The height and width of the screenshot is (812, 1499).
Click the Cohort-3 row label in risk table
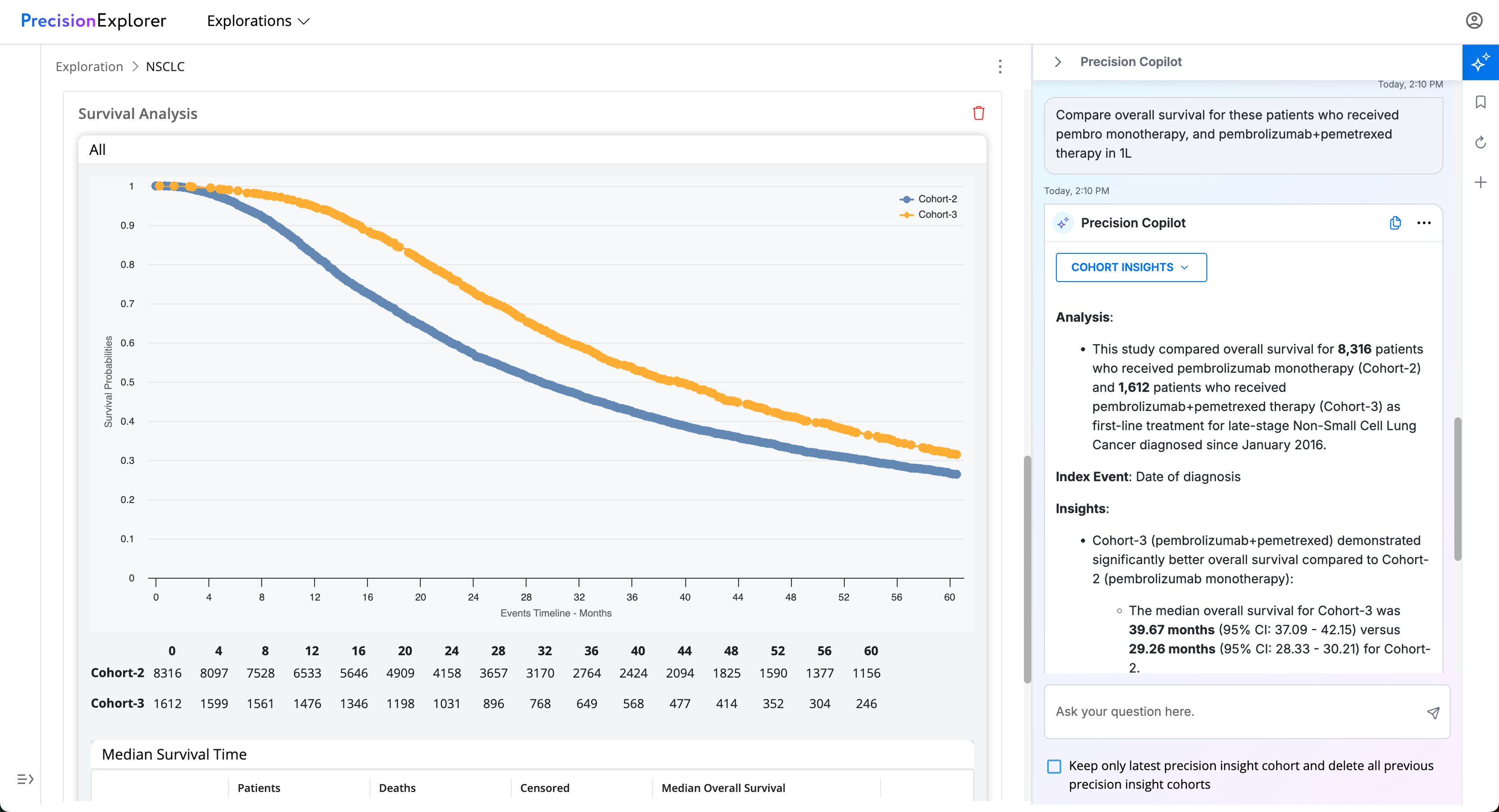117,703
